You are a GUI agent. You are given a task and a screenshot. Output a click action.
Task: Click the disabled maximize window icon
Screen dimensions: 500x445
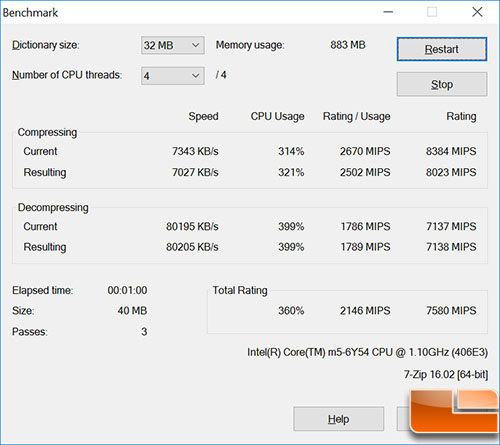point(432,12)
